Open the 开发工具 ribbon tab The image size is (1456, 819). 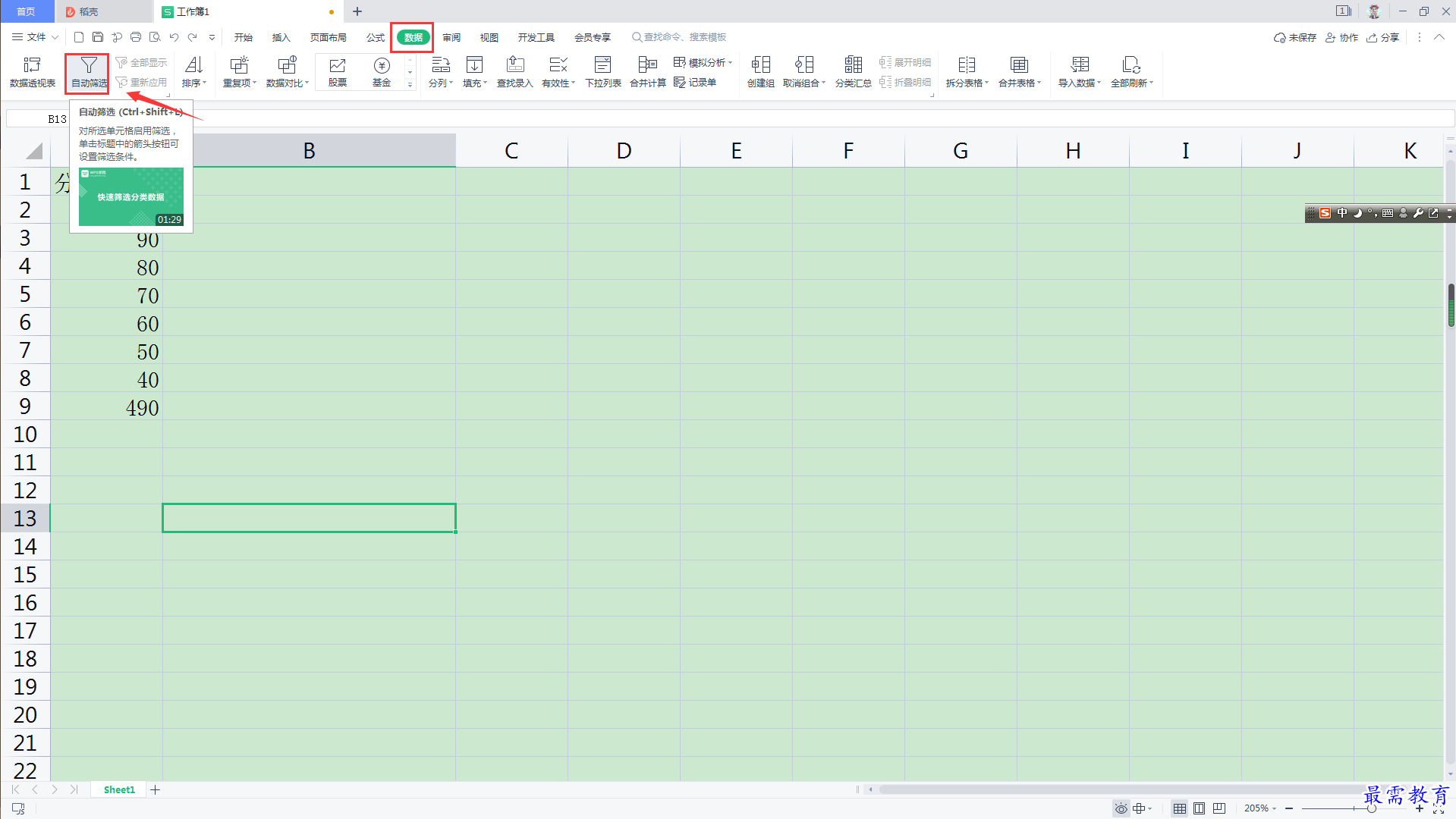[x=536, y=37]
